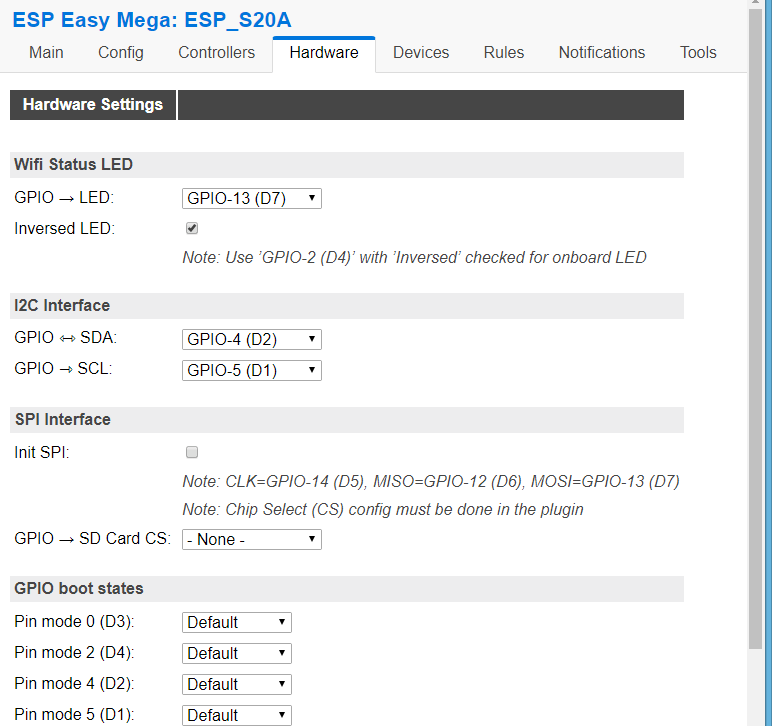Click the vertical scrollbar thumb
Screen dimensions: 772x726
pyautogui.click(x=755, y=330)
